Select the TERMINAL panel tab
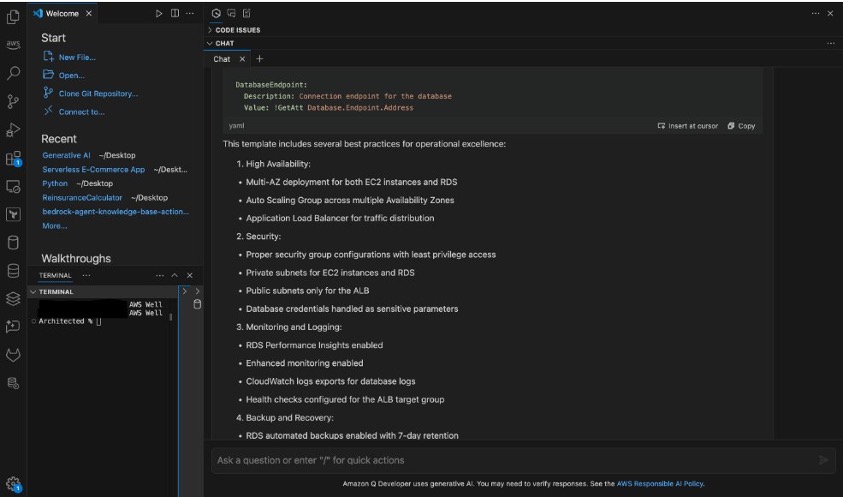 (x=55, y=275)
